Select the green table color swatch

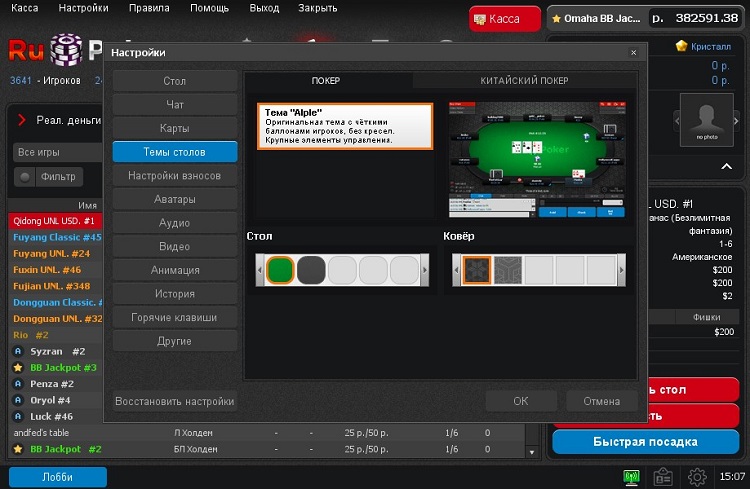(x=281, y=270)
